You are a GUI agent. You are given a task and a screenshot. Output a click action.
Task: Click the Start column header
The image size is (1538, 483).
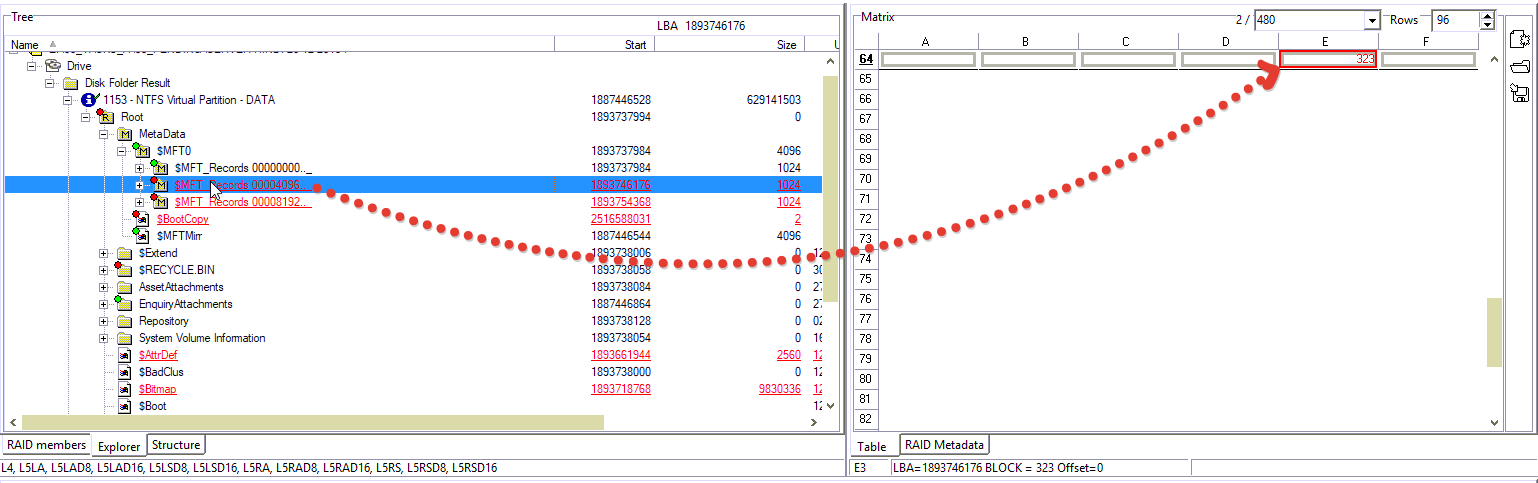(x=635, y=45)
